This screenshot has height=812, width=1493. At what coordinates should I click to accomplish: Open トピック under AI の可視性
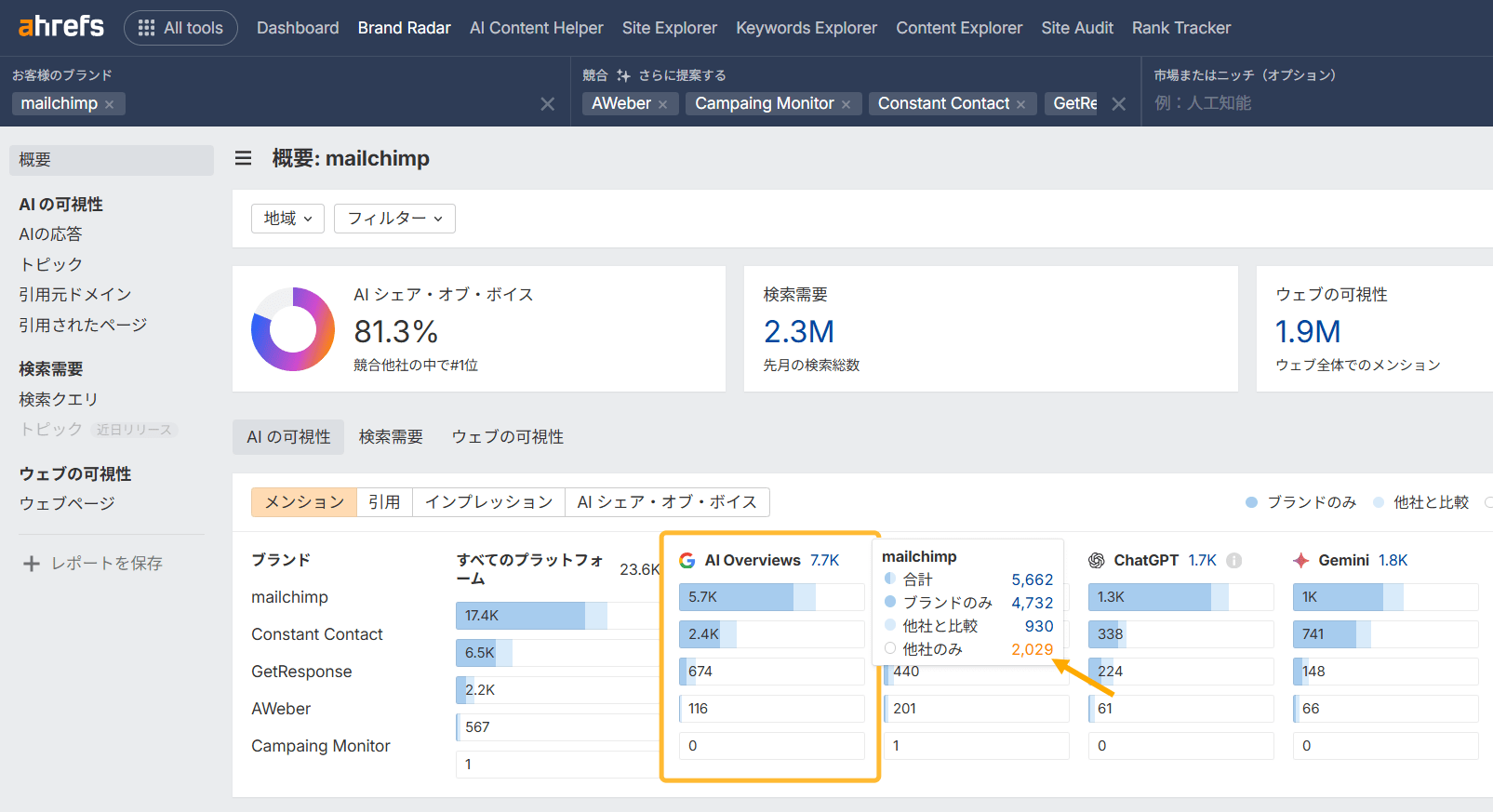click(x=50, y=264)
